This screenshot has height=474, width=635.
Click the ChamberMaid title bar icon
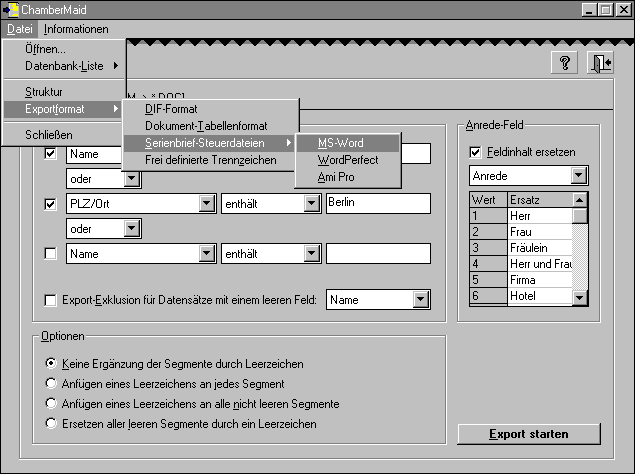(11, 10)
